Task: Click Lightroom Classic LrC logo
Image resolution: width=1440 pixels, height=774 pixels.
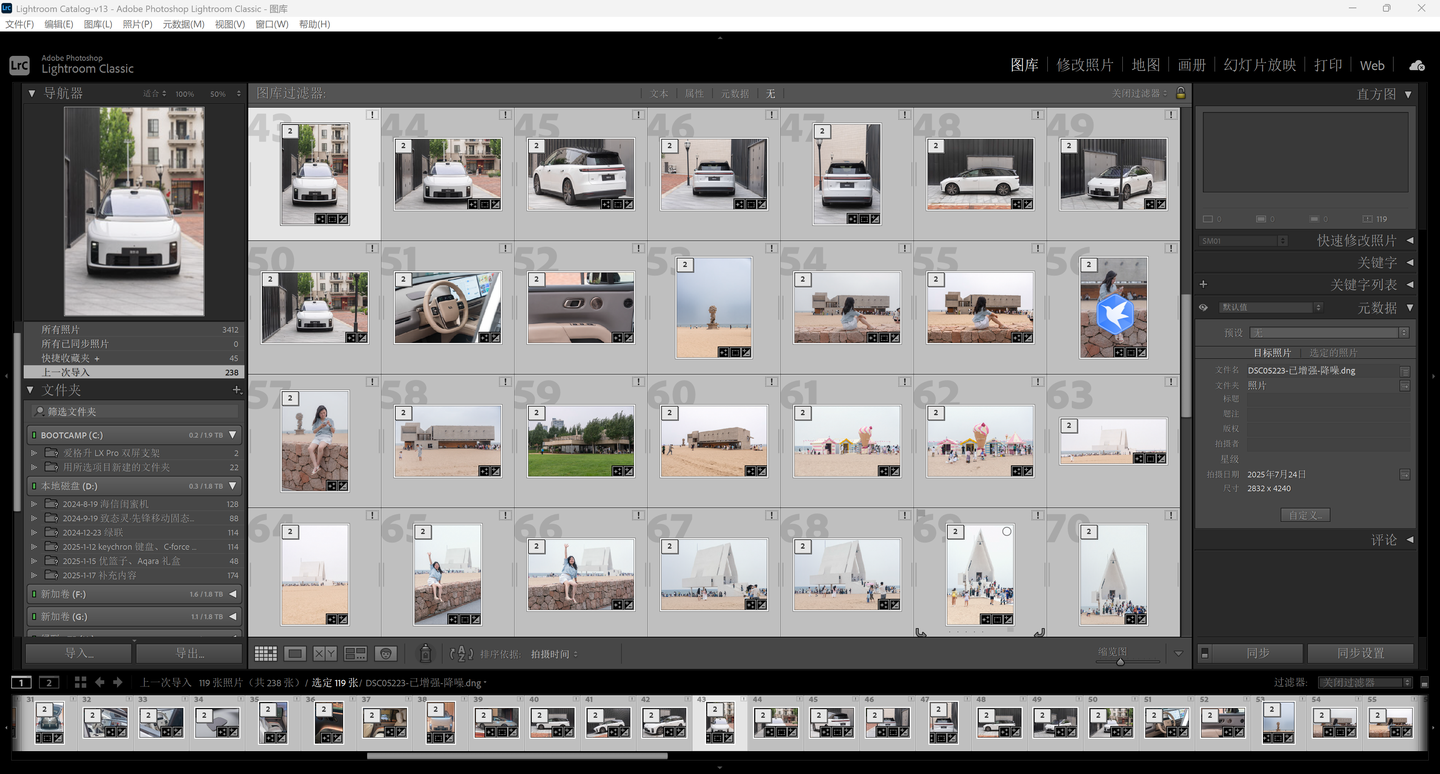Action: click(x=19, y=65)
